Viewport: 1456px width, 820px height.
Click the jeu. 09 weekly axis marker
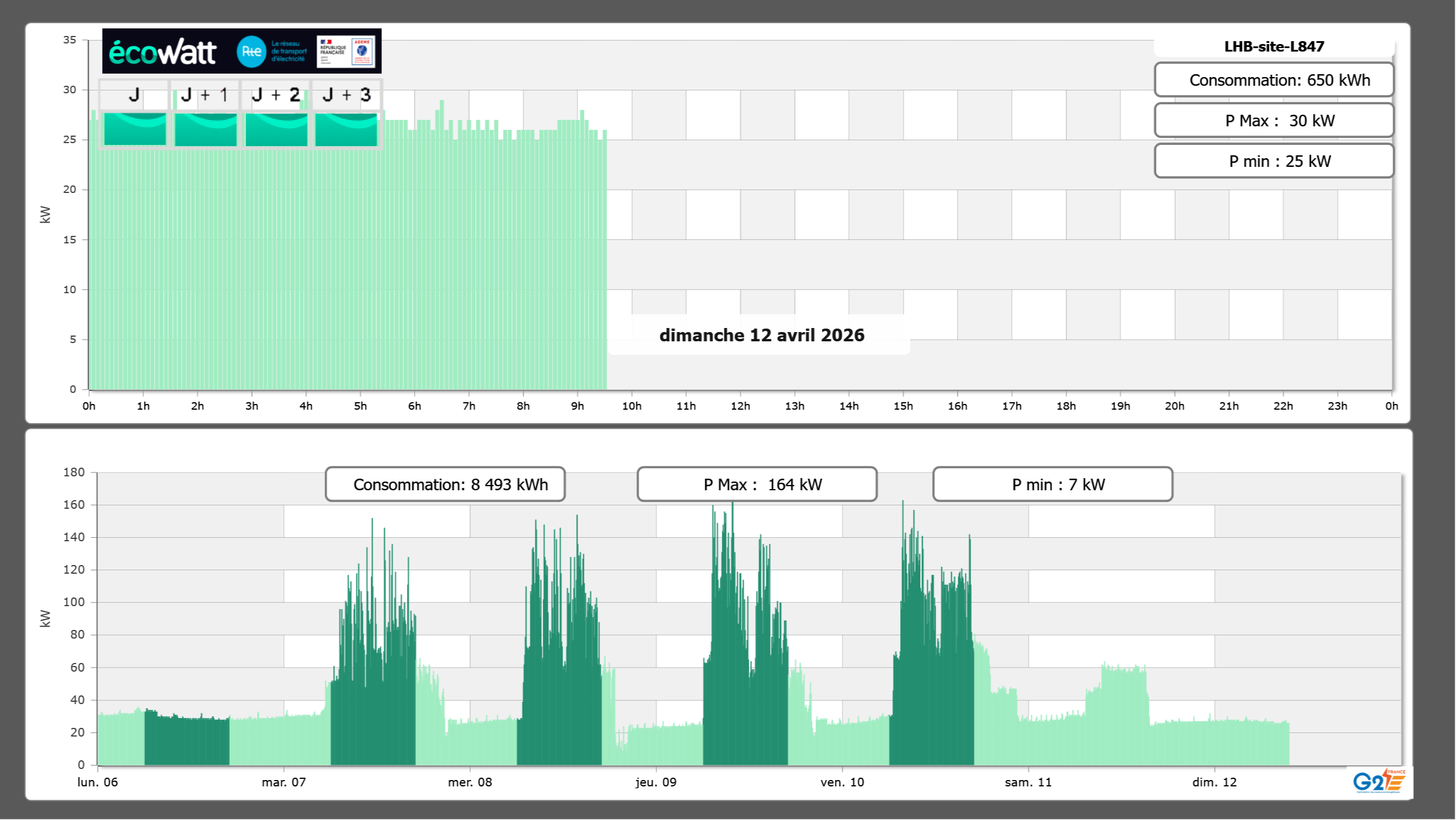(656, 782)
